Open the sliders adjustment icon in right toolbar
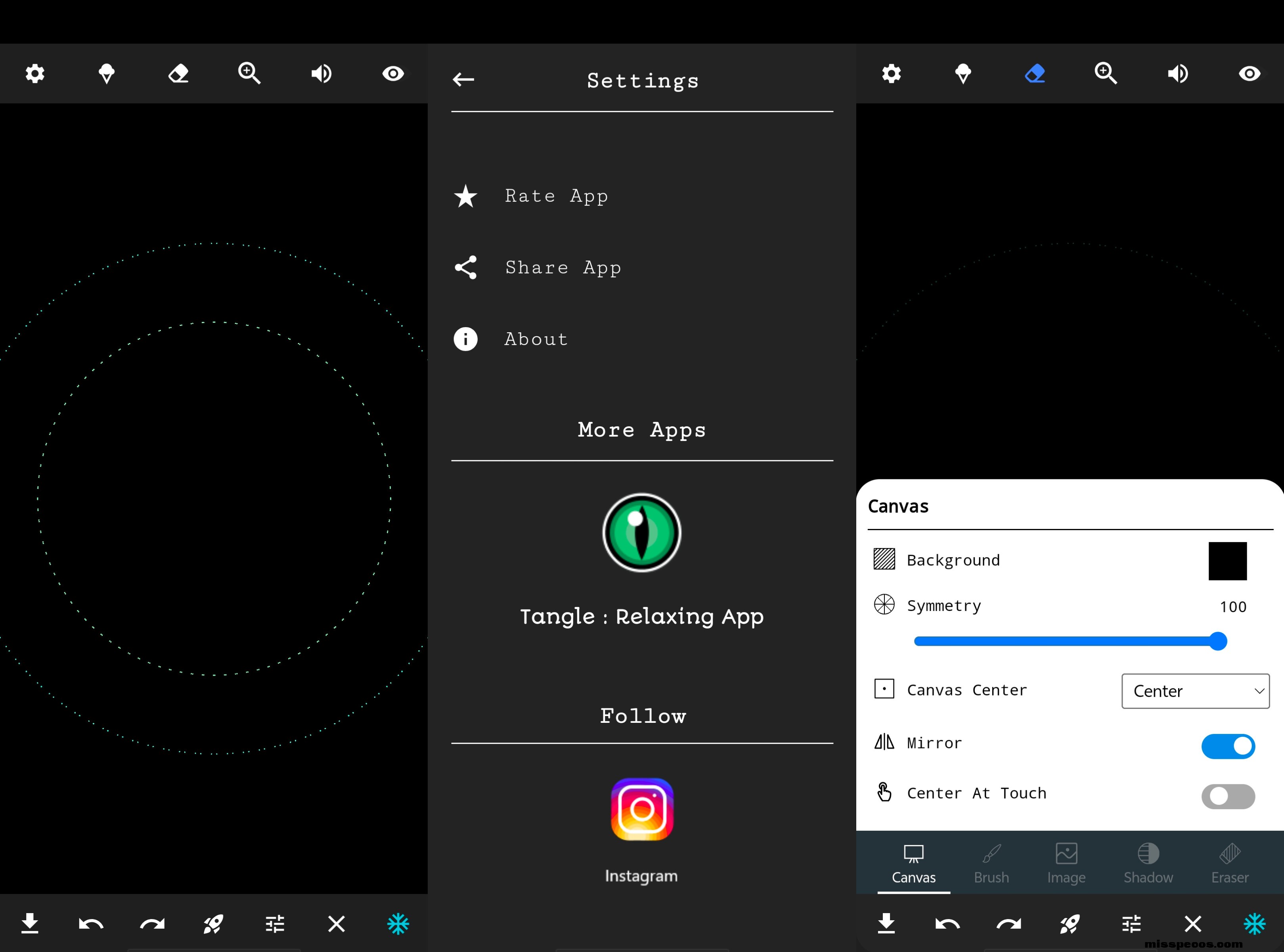 tap(1131, 924)
